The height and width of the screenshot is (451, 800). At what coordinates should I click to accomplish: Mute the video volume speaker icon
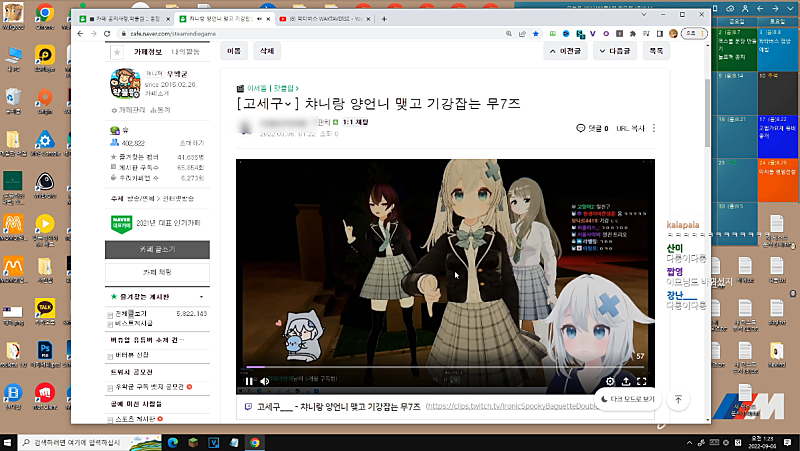[x=264, y=381]
